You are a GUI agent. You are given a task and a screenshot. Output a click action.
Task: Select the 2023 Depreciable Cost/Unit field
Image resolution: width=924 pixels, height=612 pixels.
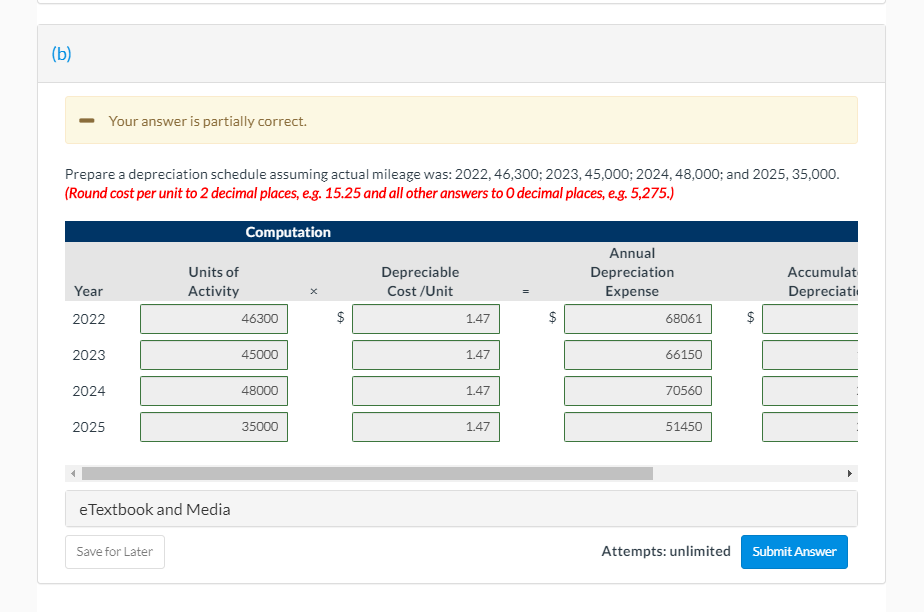(426, 355)
